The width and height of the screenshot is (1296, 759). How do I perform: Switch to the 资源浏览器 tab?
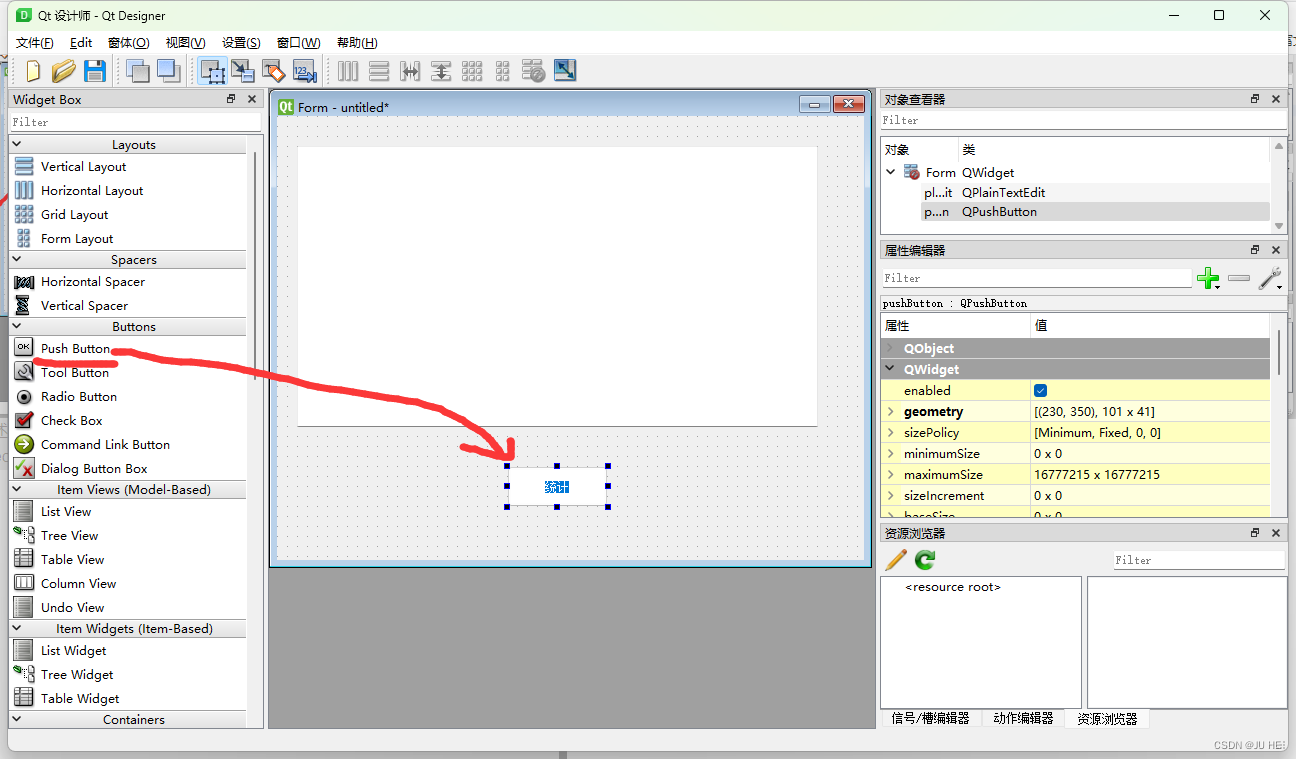pyautogui.click(x=1107, y=718)
